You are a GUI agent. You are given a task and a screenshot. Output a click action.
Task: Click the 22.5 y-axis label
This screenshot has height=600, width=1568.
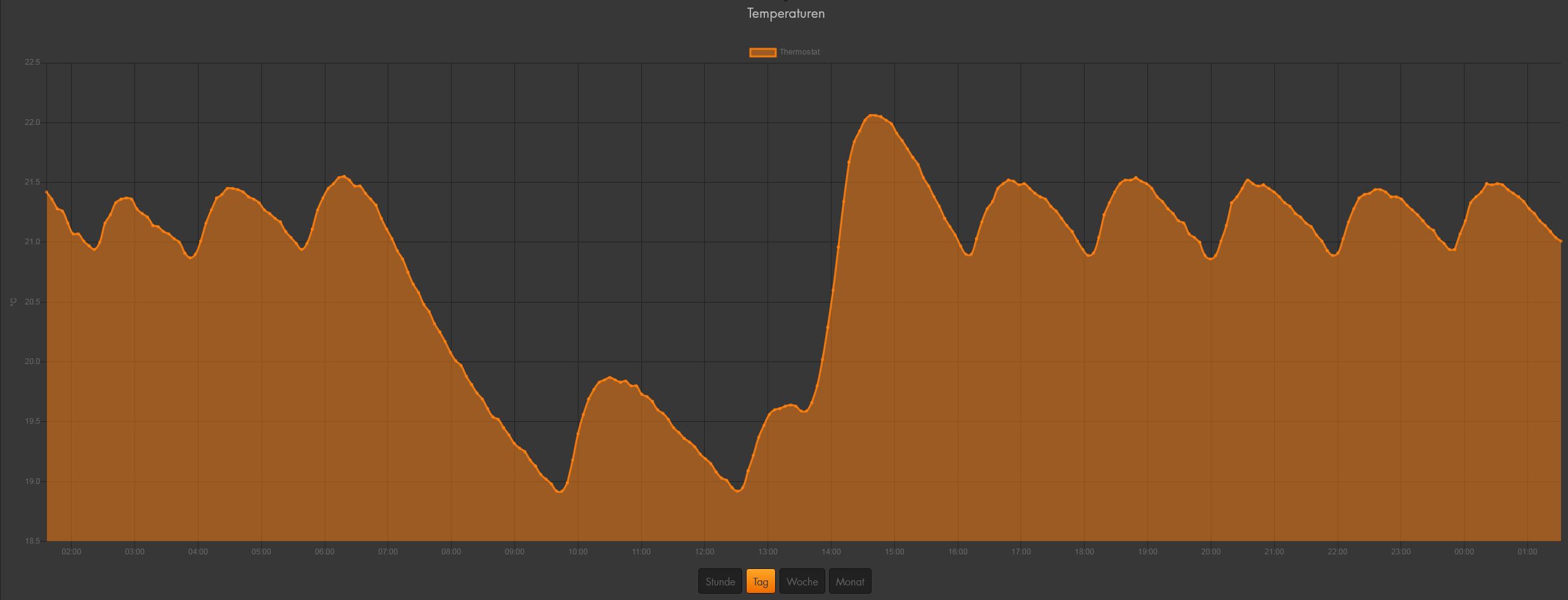(x=32, y=62)
